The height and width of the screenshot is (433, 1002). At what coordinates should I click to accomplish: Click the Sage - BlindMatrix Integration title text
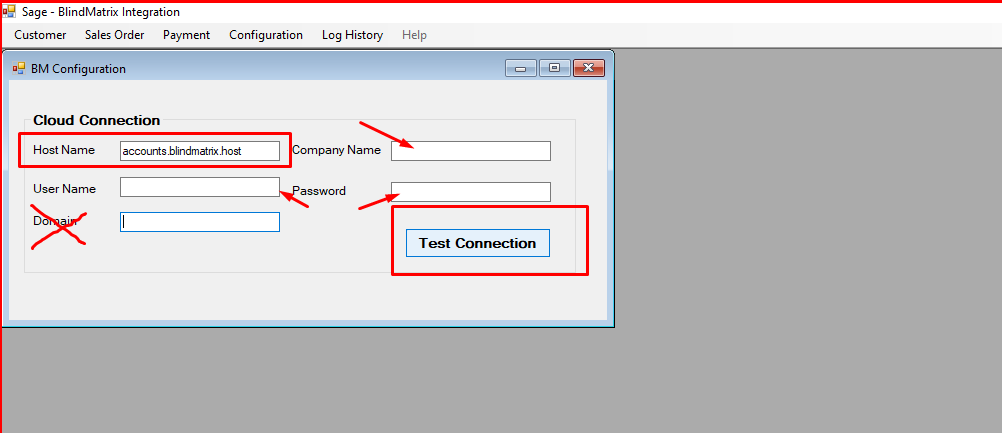click(x=101, y=12)
